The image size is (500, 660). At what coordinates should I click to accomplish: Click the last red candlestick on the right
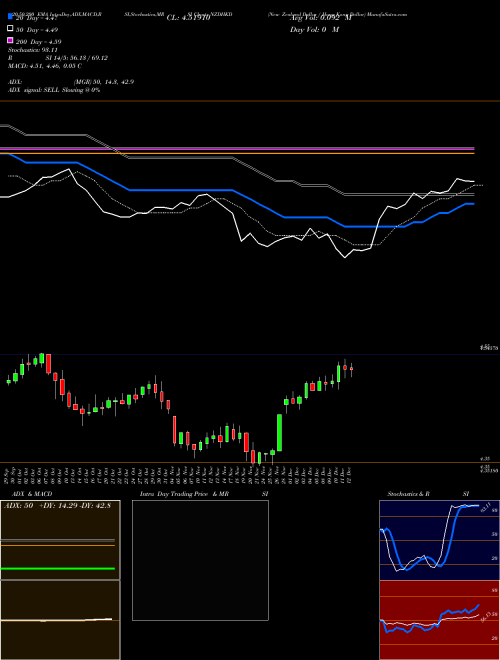point(351,369)
